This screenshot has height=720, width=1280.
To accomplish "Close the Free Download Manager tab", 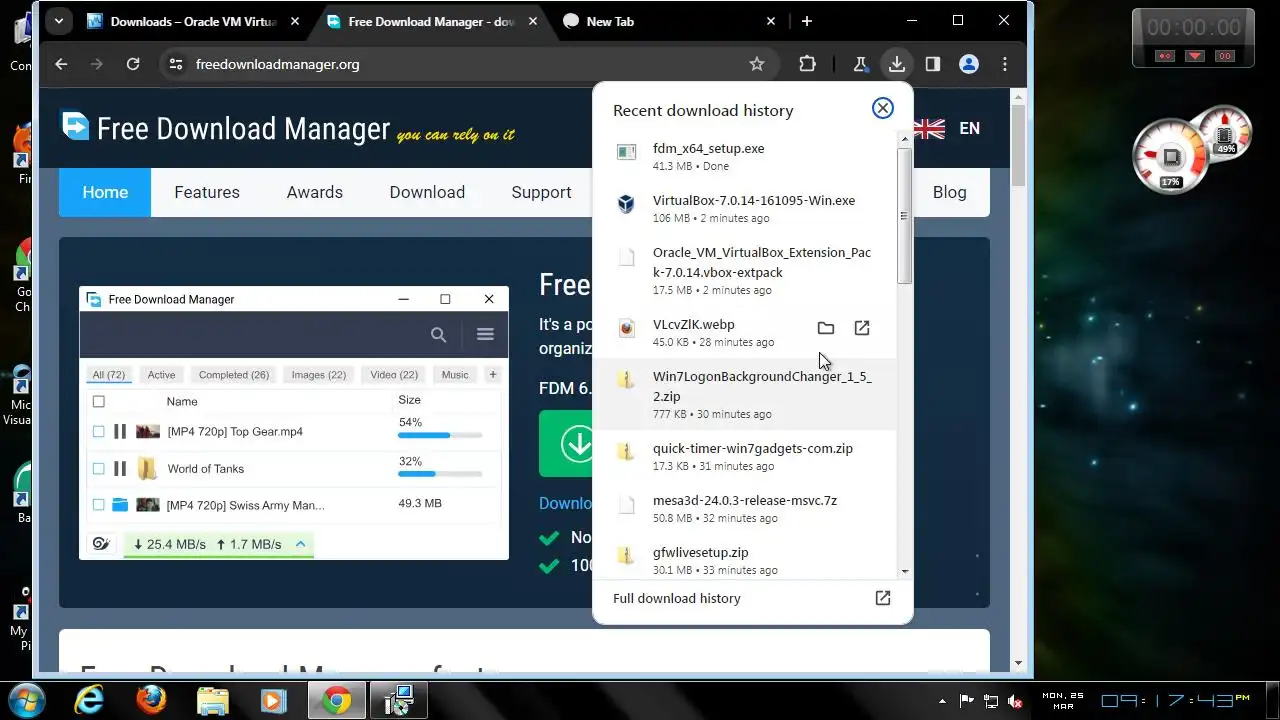I will pos(535,21).
